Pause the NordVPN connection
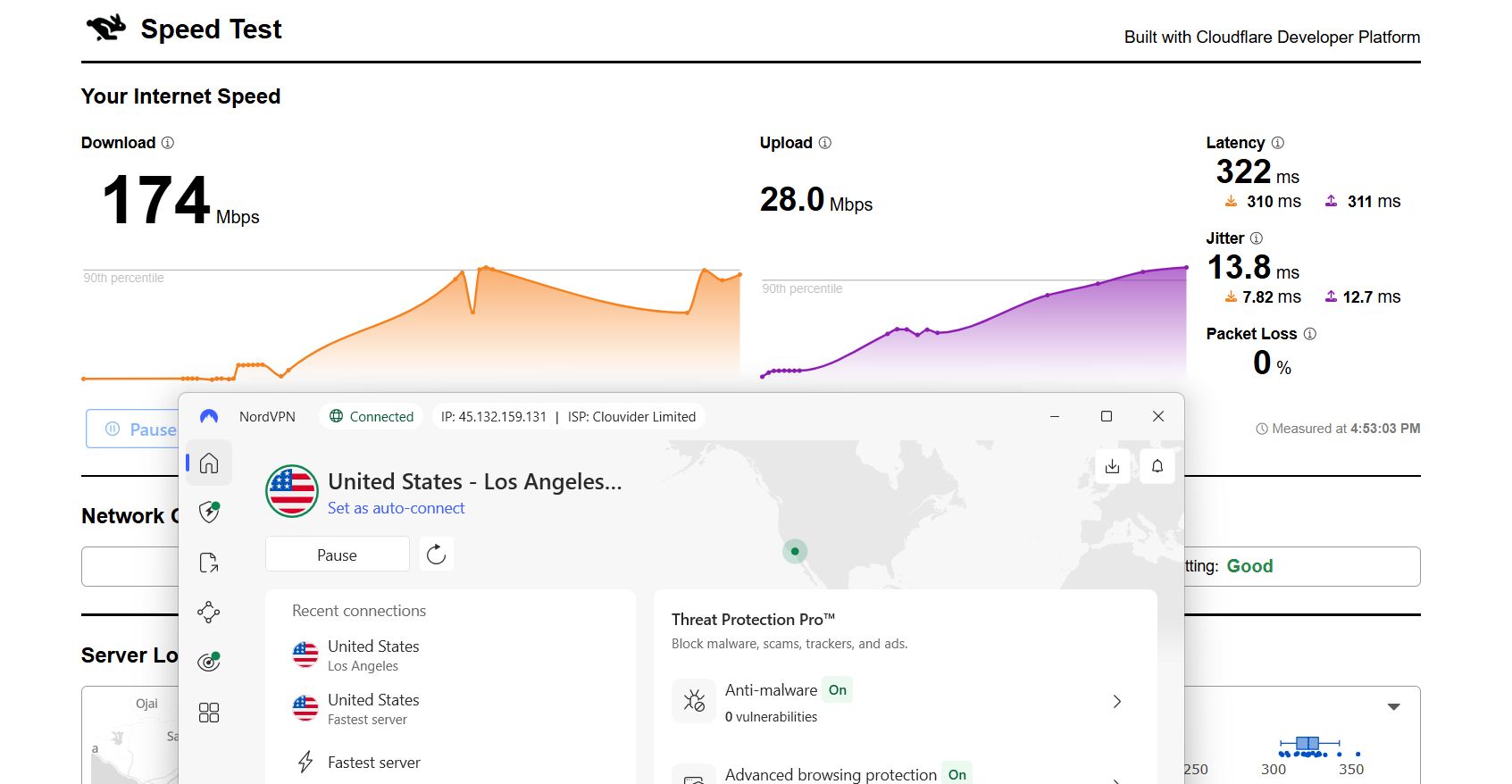 (338, 555)
